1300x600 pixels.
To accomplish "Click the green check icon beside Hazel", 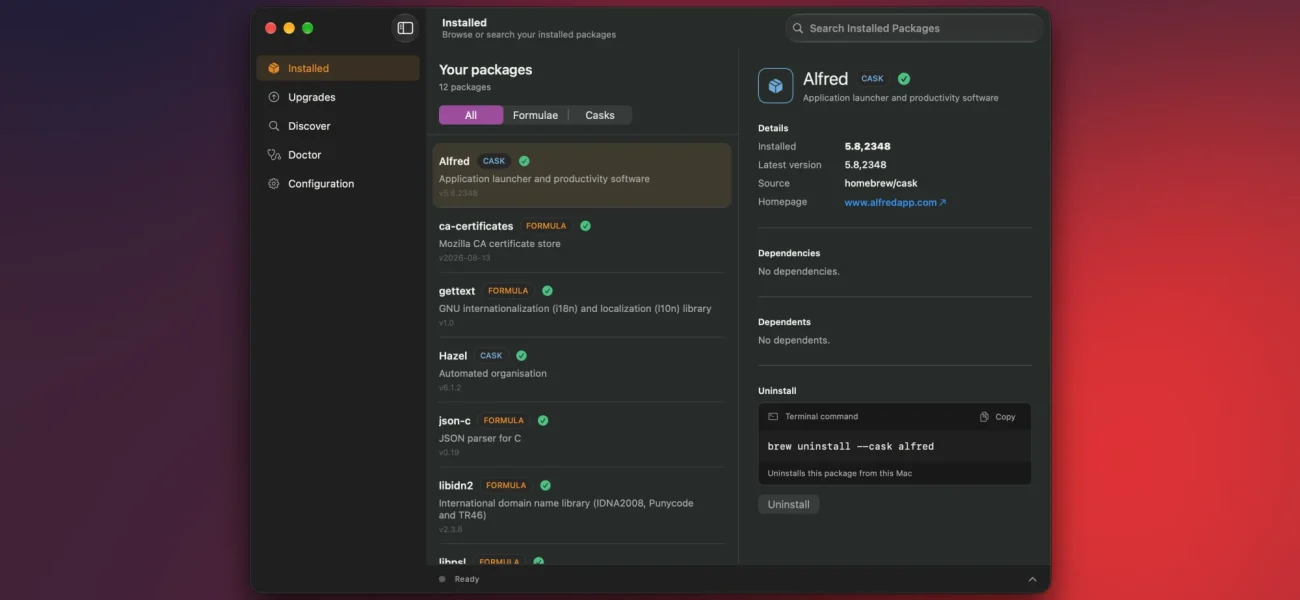I will pos(521,356).
